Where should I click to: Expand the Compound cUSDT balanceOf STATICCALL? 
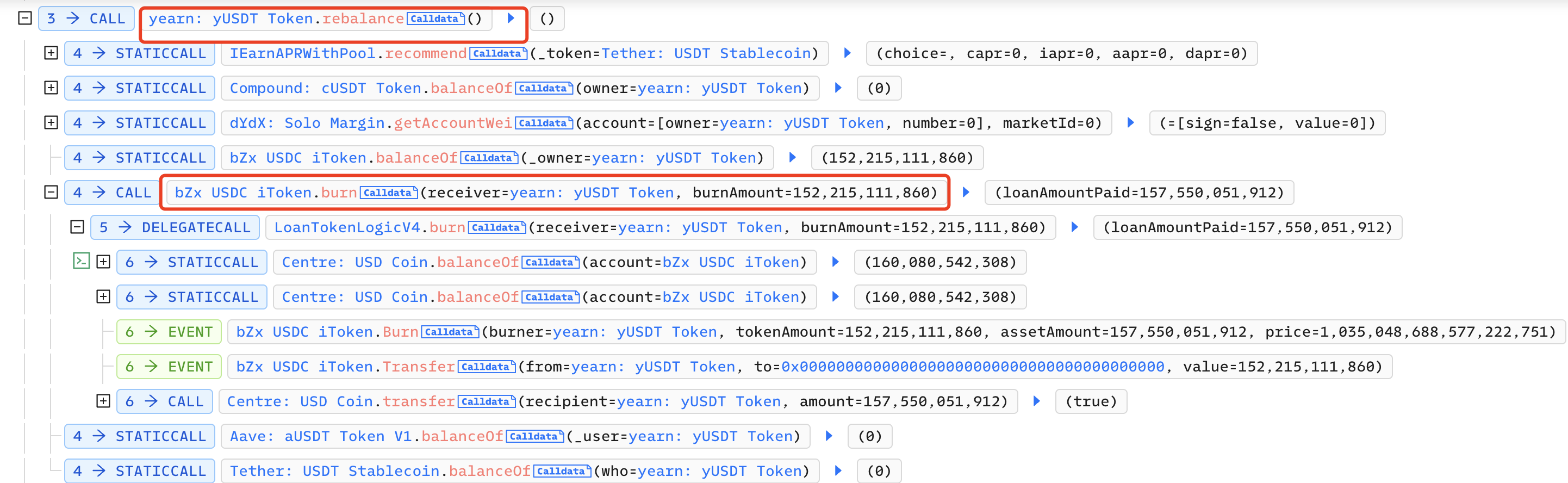coord(51,88)
